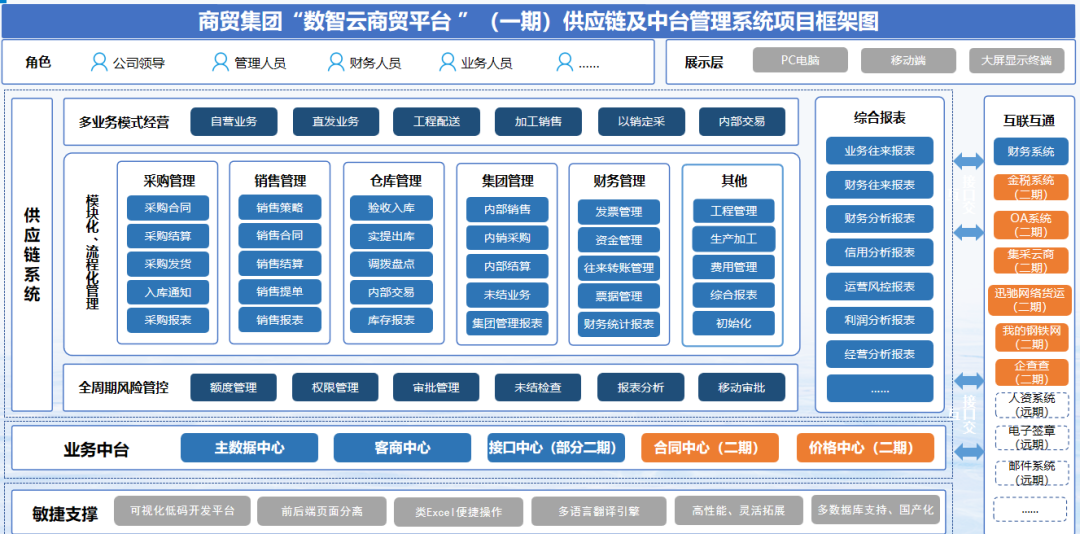1080x534 pixels.
Task: Select the 信用分析报表 report
Action: [880, 252]
